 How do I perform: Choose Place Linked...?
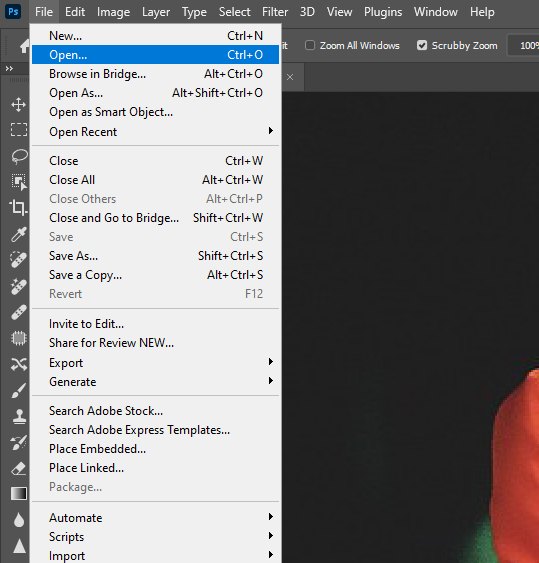[x=155, y=468]
